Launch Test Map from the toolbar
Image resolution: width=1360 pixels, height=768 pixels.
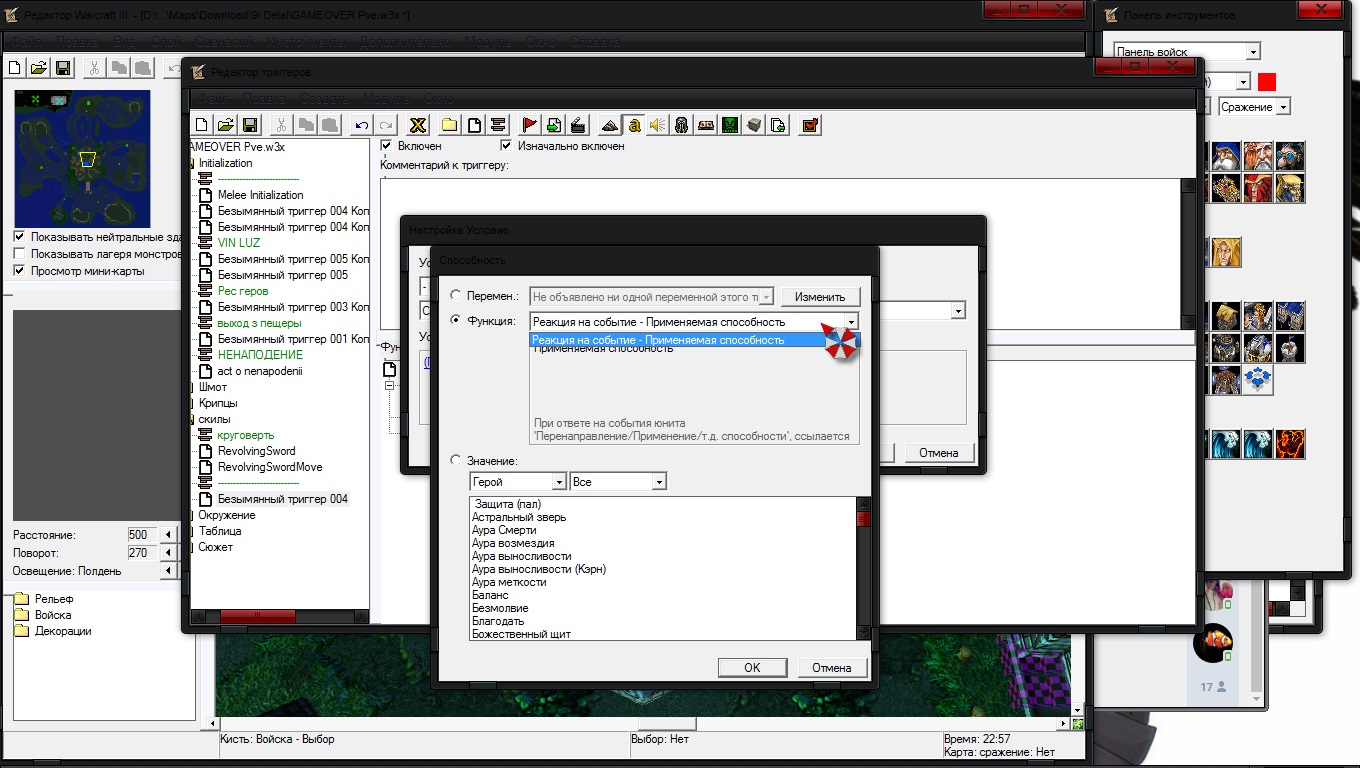pos(810,125)
